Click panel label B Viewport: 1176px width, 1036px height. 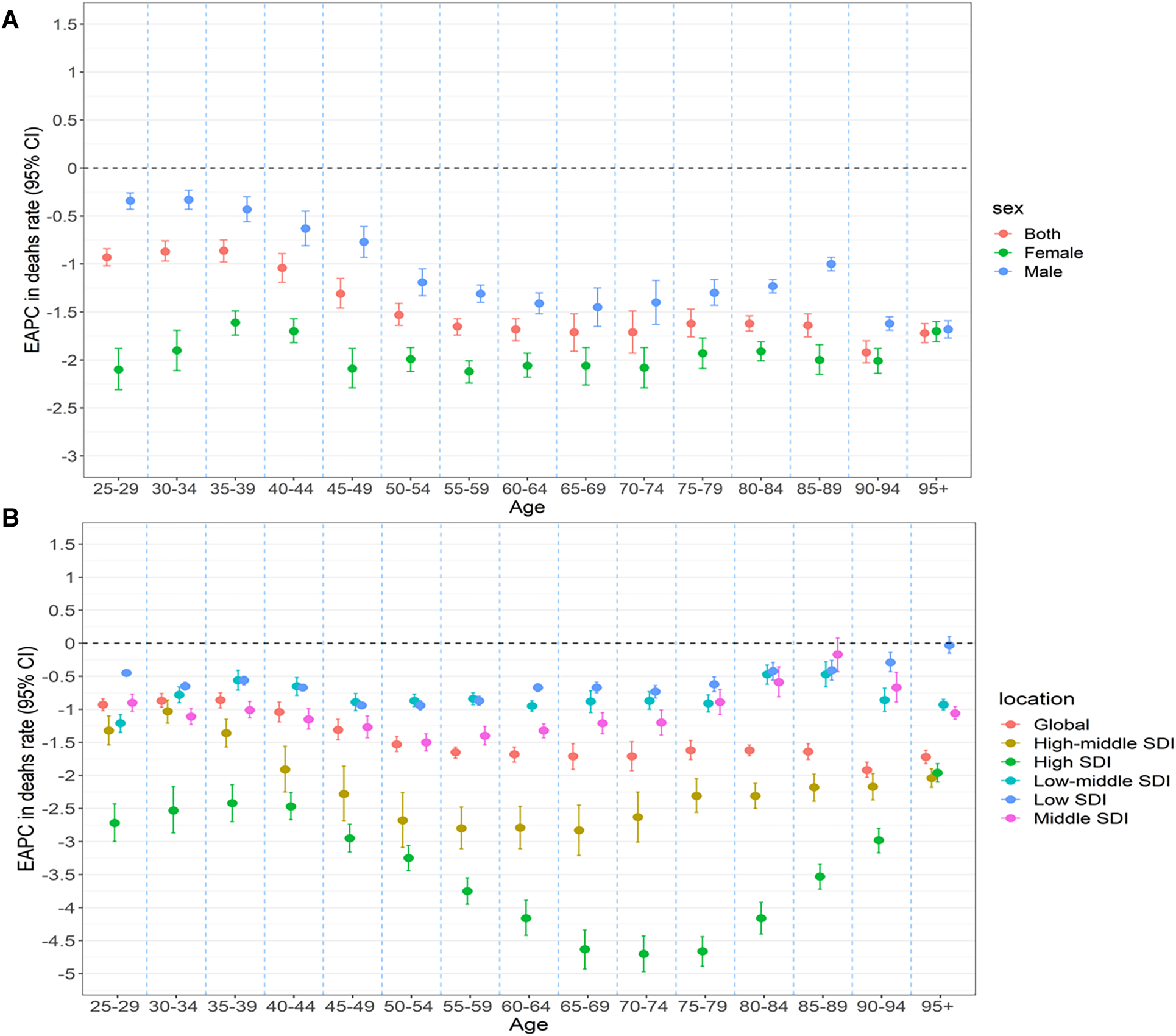pos(10,518)
